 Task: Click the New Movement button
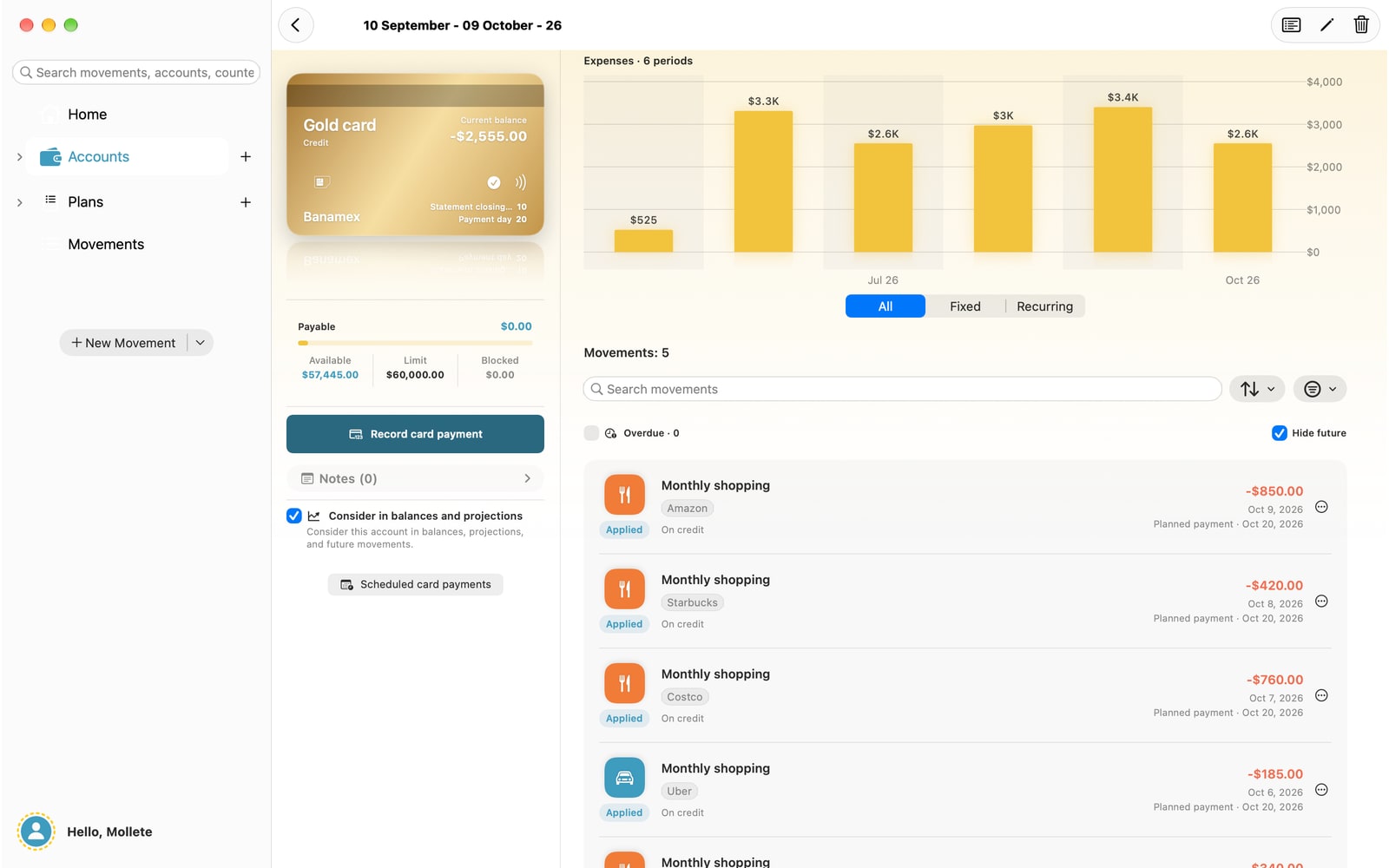123,343
